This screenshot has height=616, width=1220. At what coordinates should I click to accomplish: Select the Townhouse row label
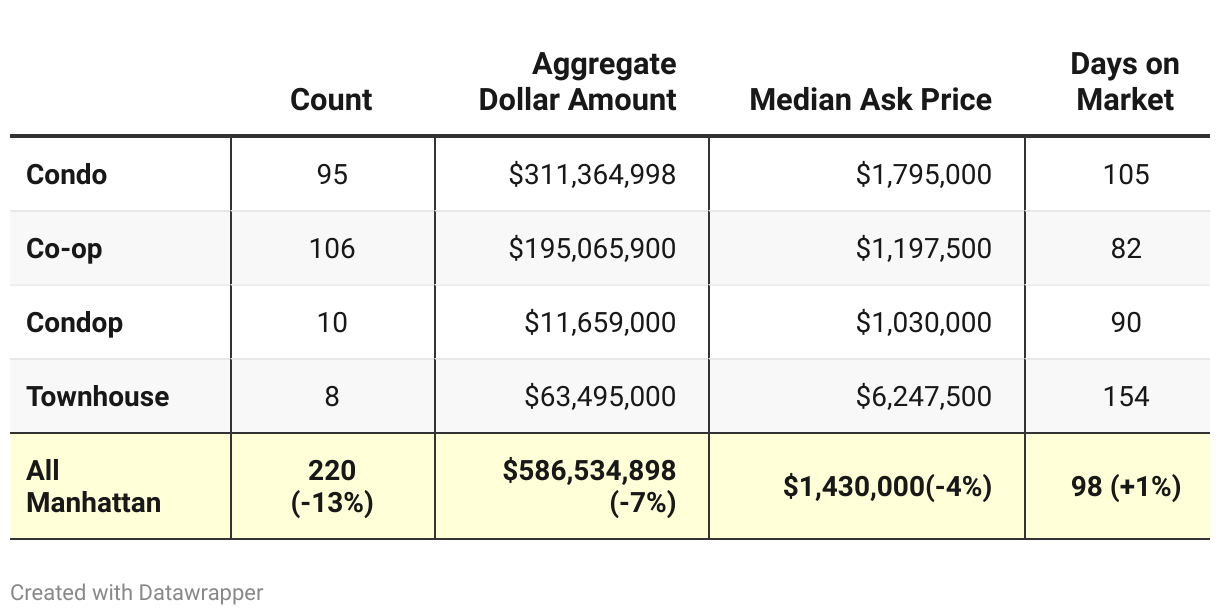point(98,396)
